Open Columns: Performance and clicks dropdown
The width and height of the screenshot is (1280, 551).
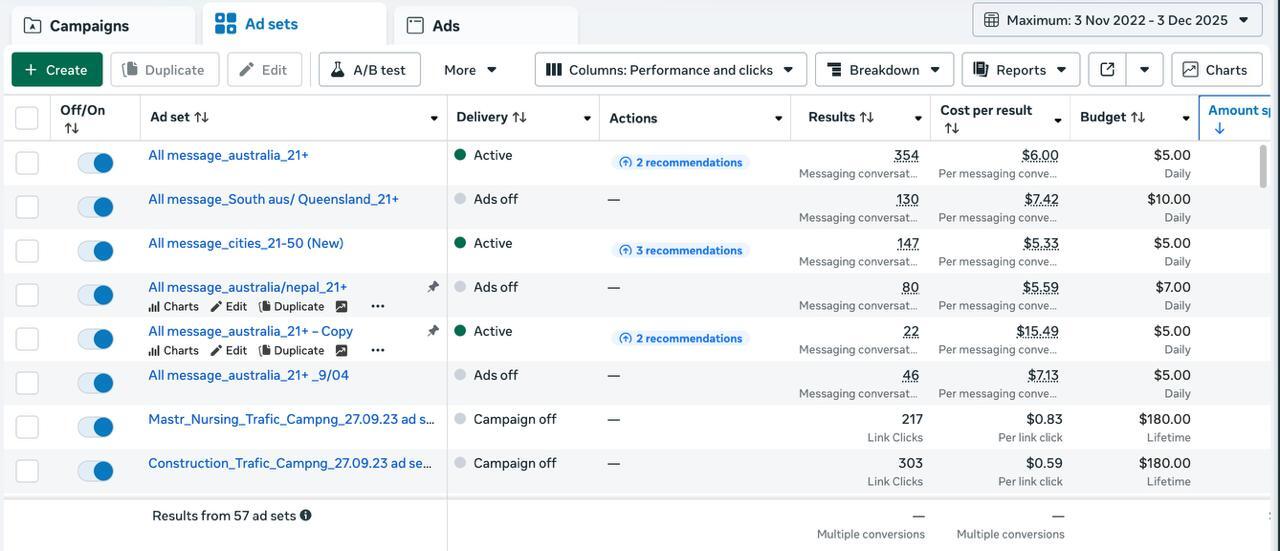(x=670, y=70)
